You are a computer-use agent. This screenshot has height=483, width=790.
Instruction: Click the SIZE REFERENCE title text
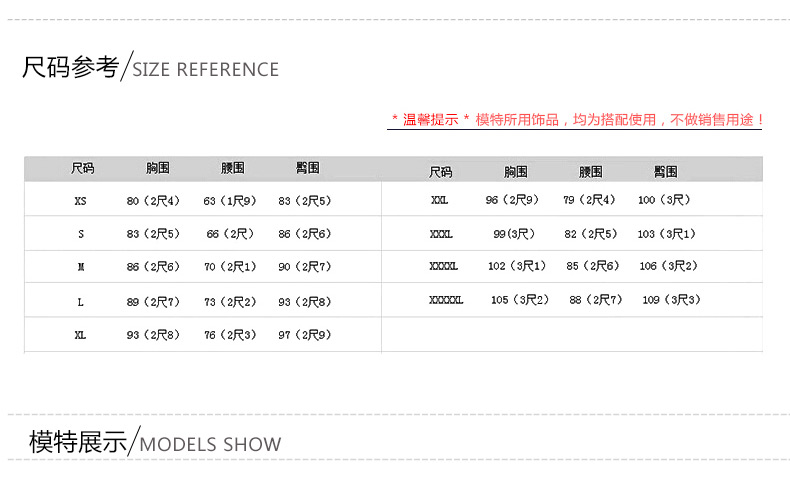[x=205, y=70]
